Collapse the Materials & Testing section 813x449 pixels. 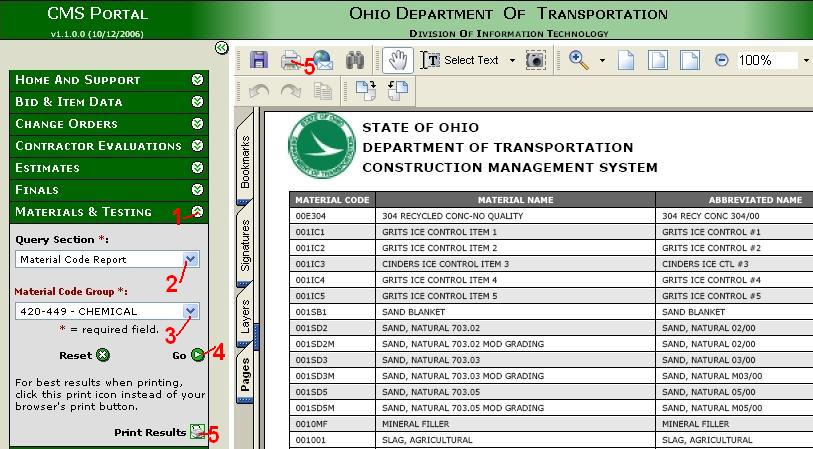(198, 211)
